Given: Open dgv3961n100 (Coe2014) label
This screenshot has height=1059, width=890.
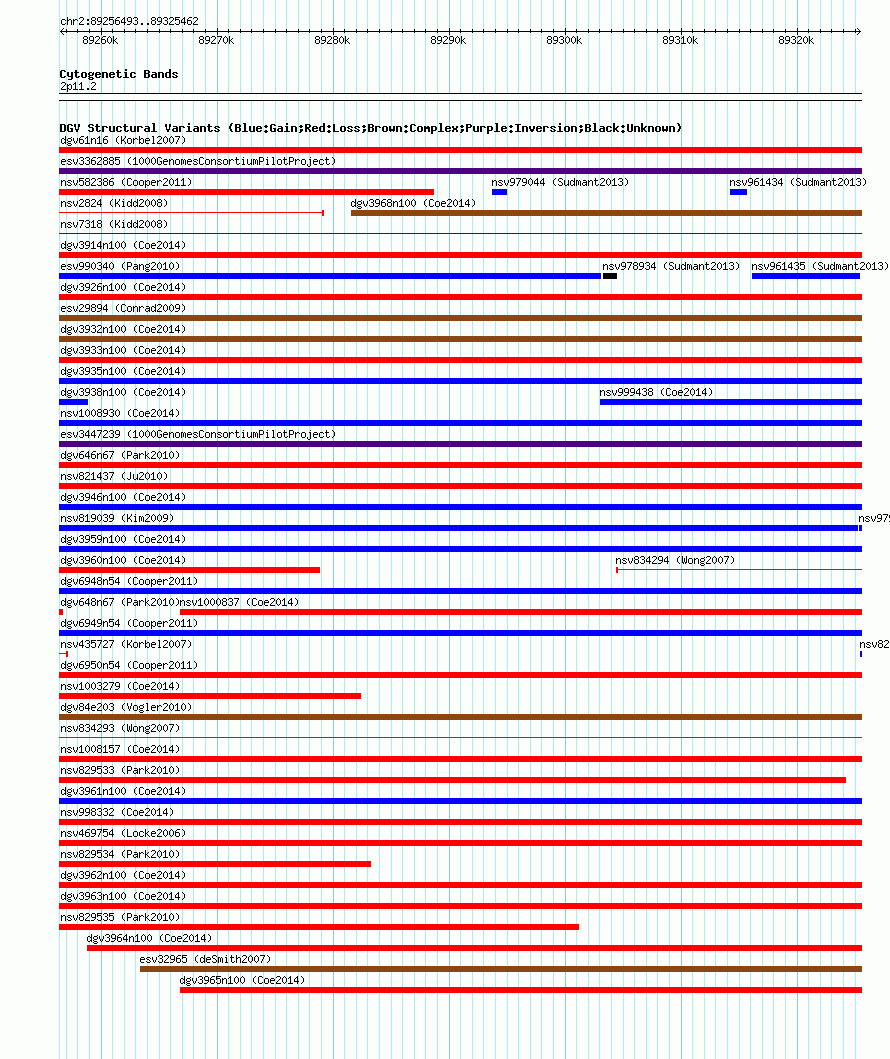Looking at the screenshot, I should [123, 791].
